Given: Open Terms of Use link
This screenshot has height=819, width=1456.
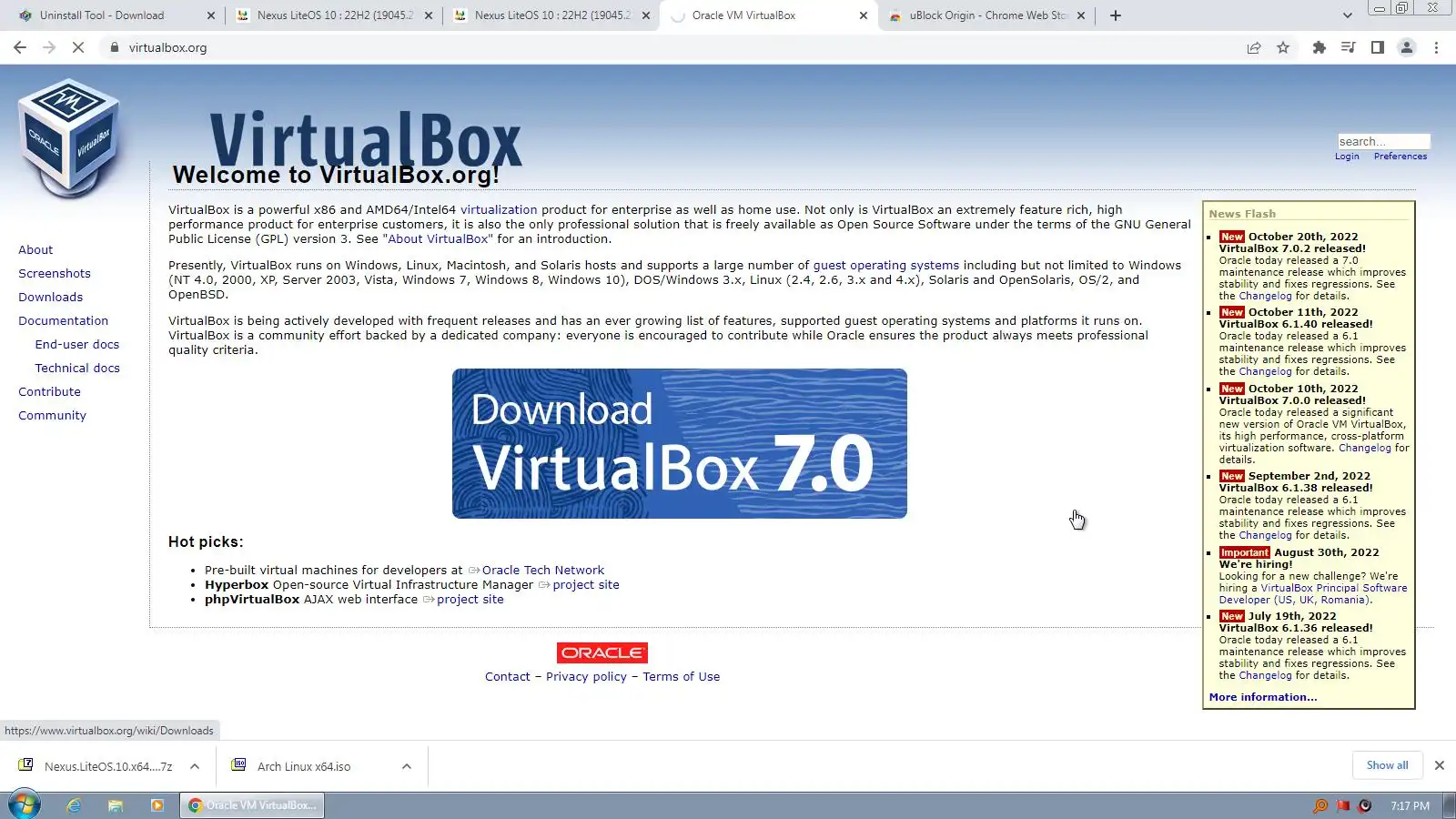Looking at the screenshot, I should [x=682, y=676].
